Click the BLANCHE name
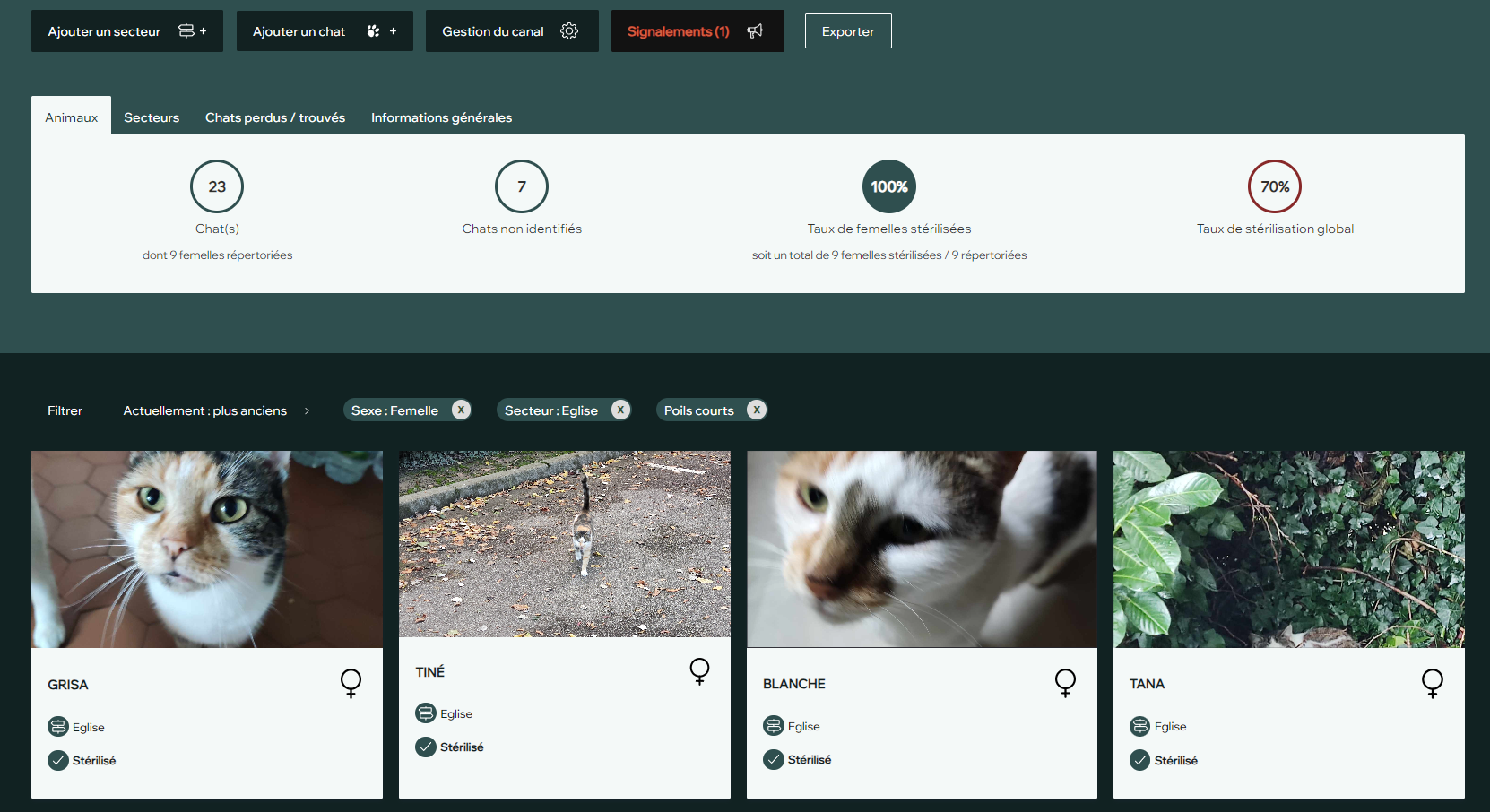This screenshot has height=812, width=1490. pos(794,684)
